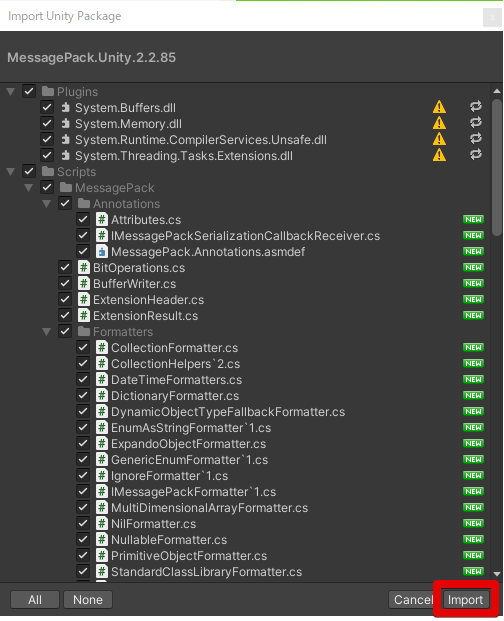Click replace arrows icon for System.Buffers.dll

point(475,106)
